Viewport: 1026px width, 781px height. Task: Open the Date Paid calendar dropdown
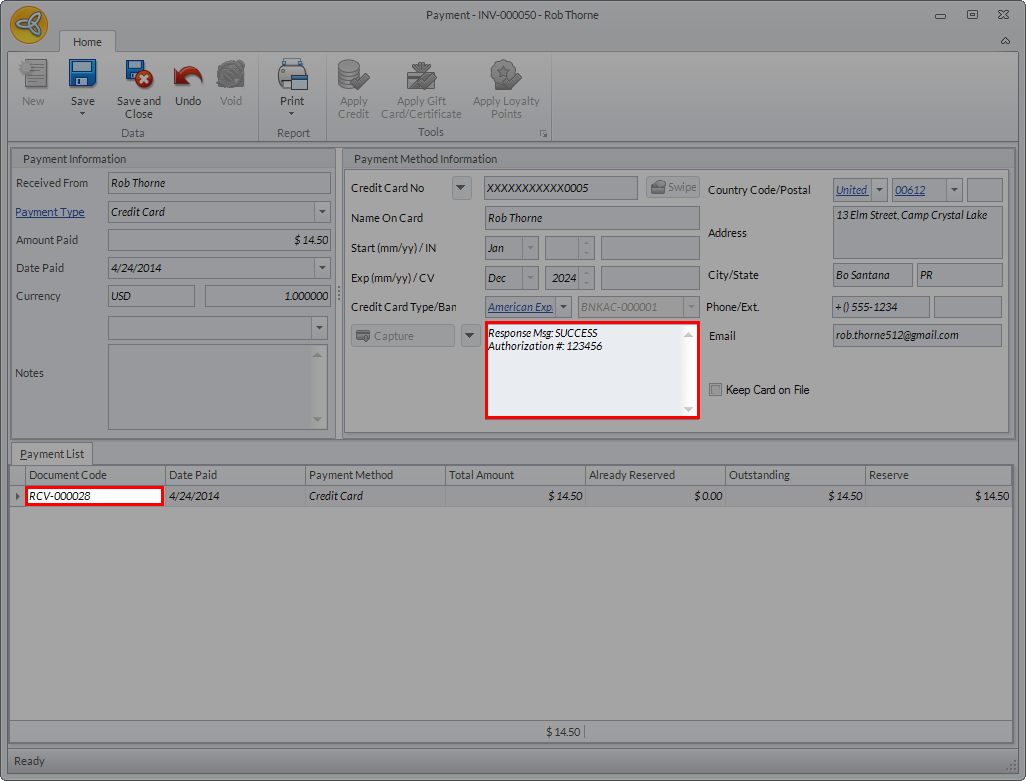pos(322,268)
